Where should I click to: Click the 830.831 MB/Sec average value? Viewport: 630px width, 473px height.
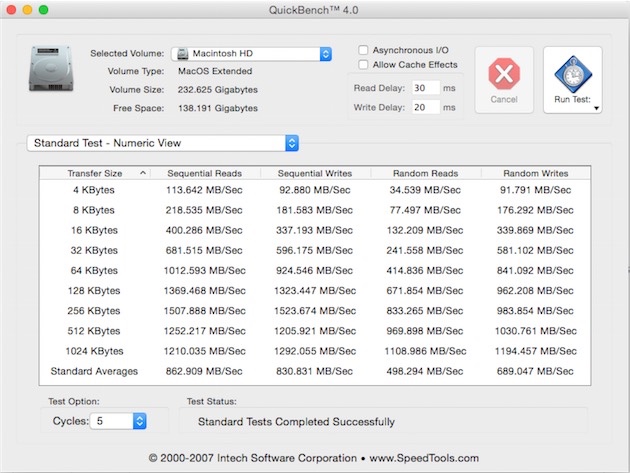pyautogui.click(x=315, y=371)
